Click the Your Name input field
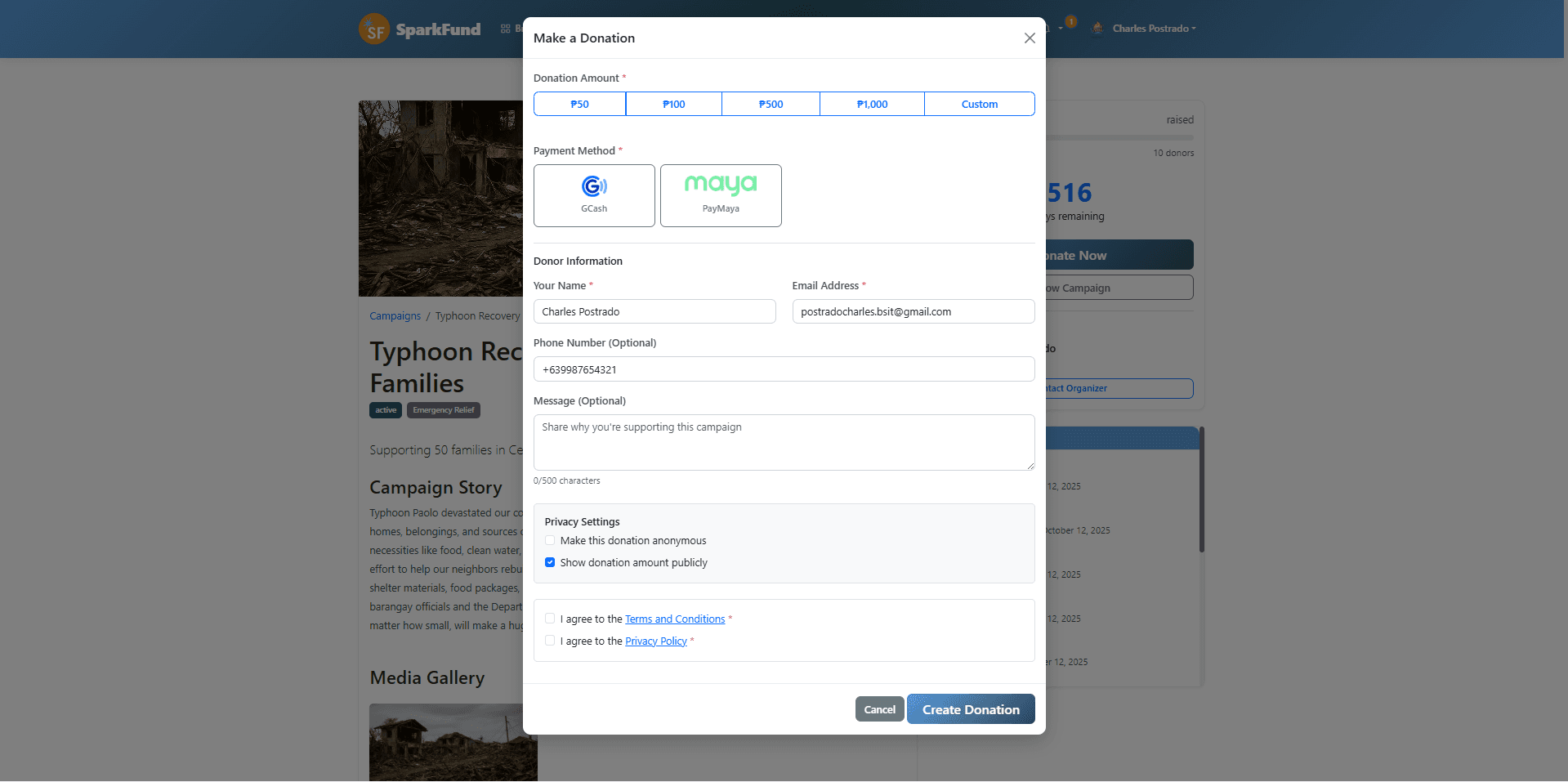 [654, 311]
